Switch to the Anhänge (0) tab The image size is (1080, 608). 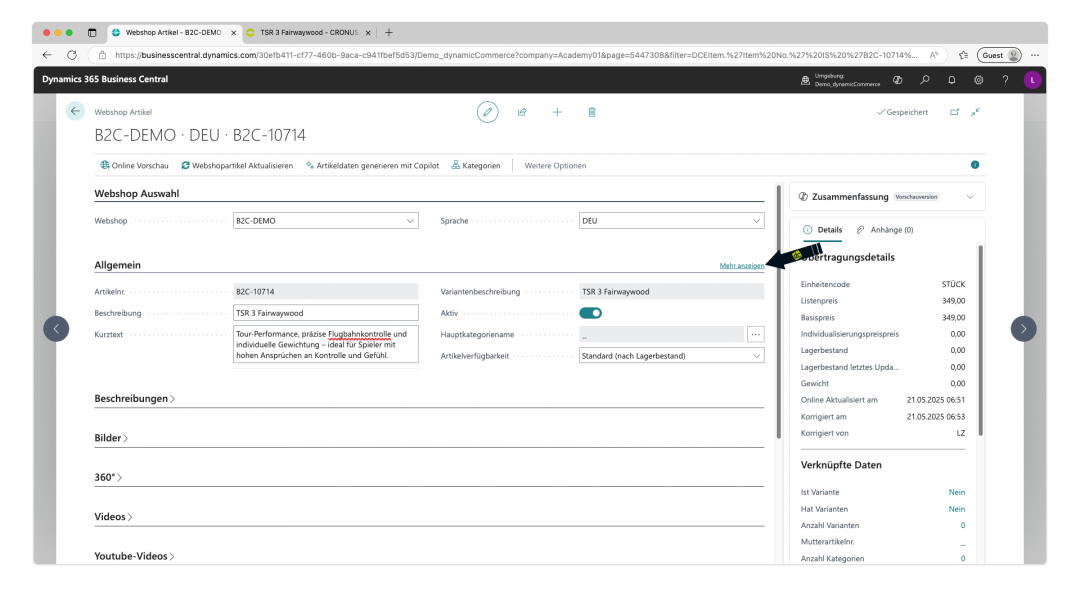(x=885, y=230)
